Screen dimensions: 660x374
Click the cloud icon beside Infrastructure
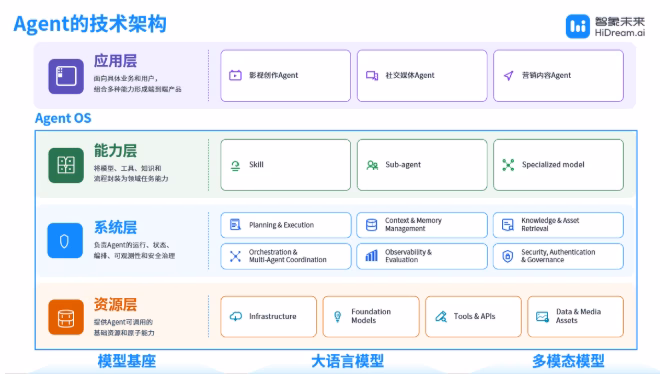pyautogui.click(x=236, y=316)
